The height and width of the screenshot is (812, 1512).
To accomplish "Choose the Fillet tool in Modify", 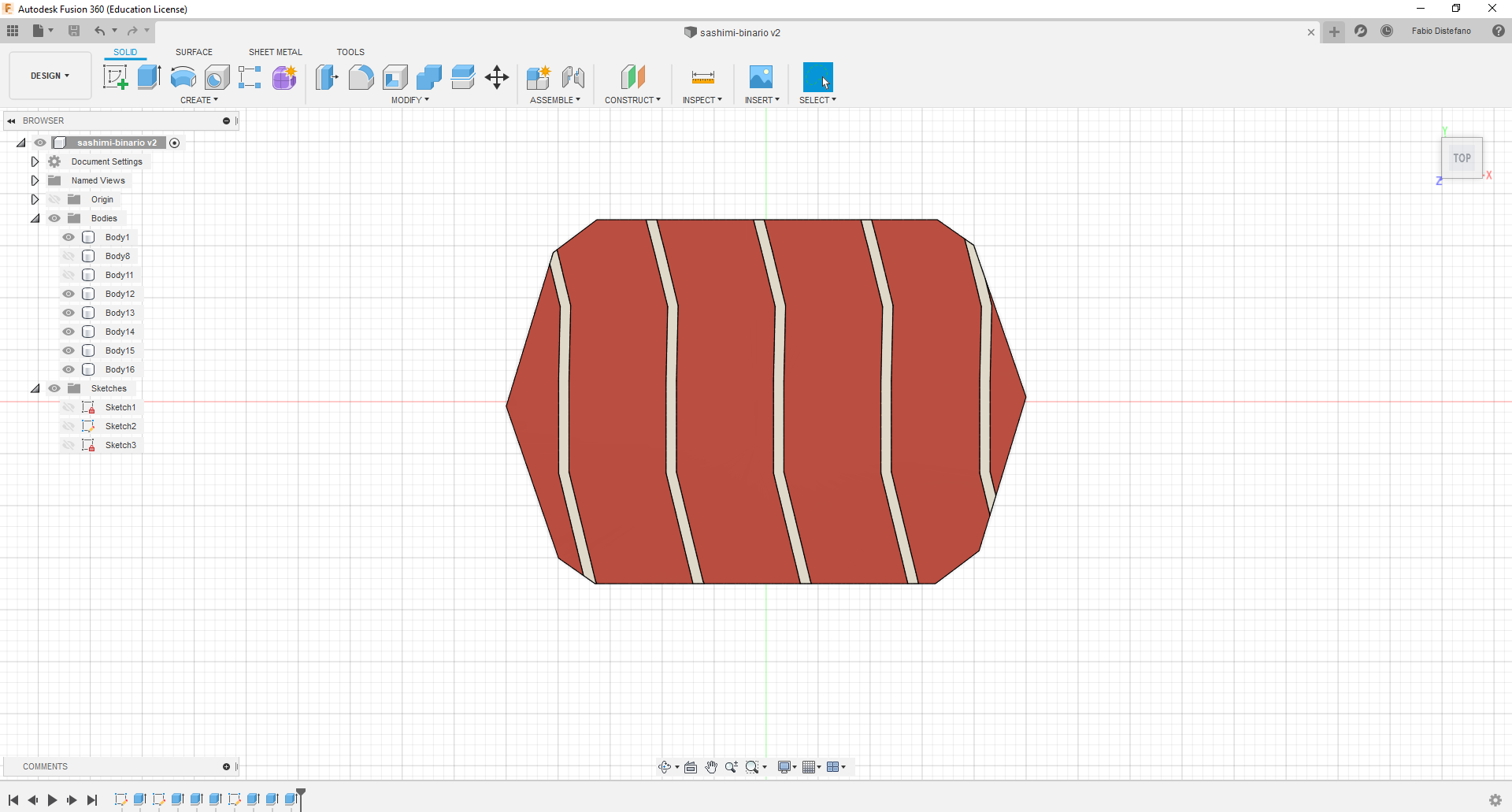I will 361,77.
